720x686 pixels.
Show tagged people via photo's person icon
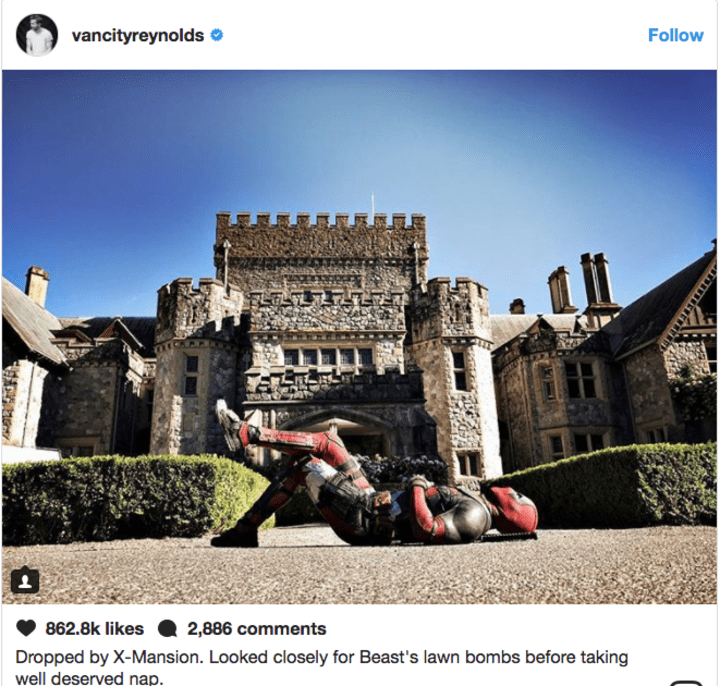coord(25,580)
